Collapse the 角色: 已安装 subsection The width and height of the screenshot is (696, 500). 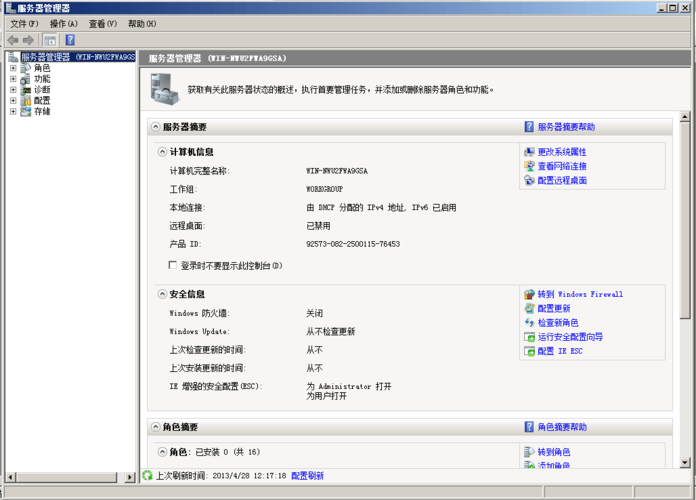[162, 452]
